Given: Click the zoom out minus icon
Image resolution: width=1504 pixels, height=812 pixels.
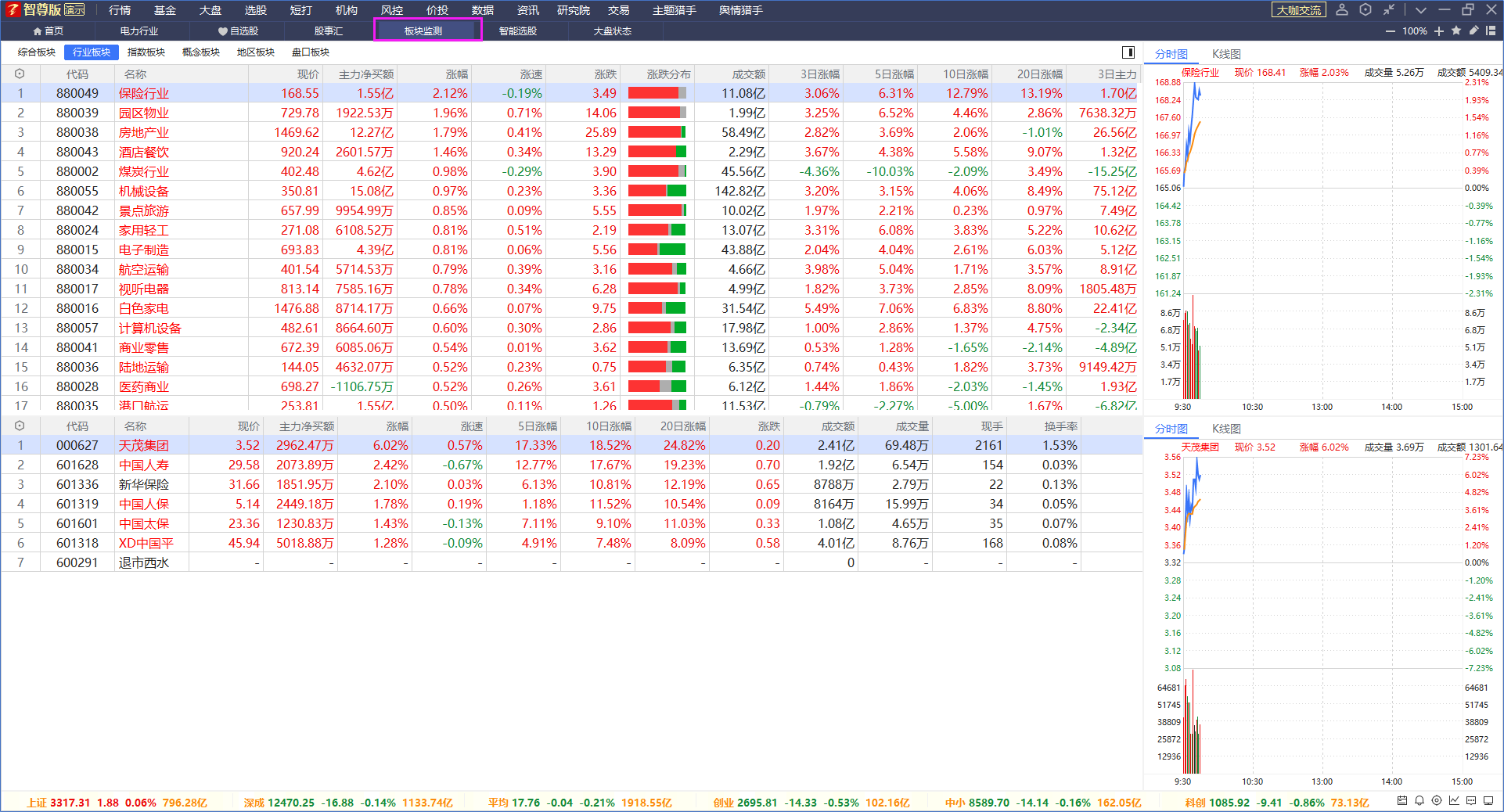Looking at the screenshot, I should (1390, 31).
